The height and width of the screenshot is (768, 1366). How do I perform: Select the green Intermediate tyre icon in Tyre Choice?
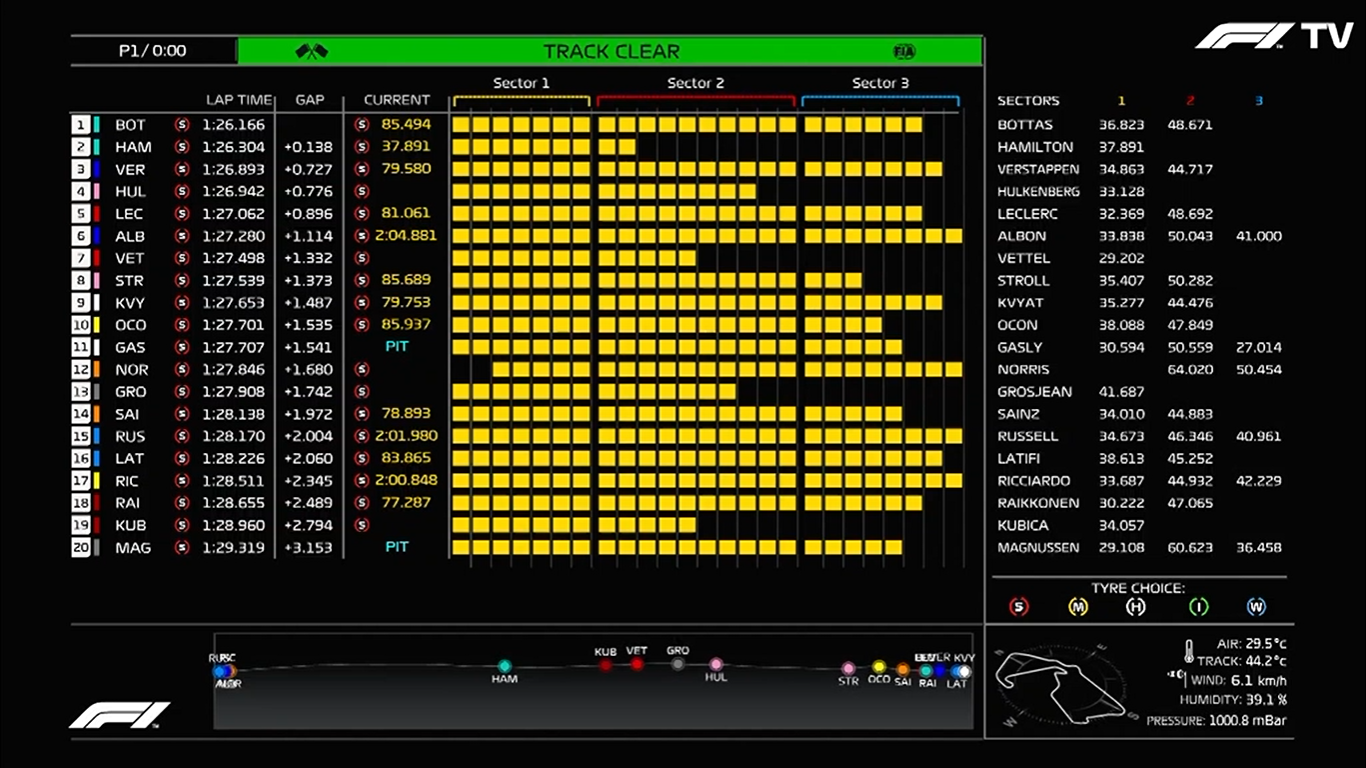pyautogui.click(x=1198, y=607)
